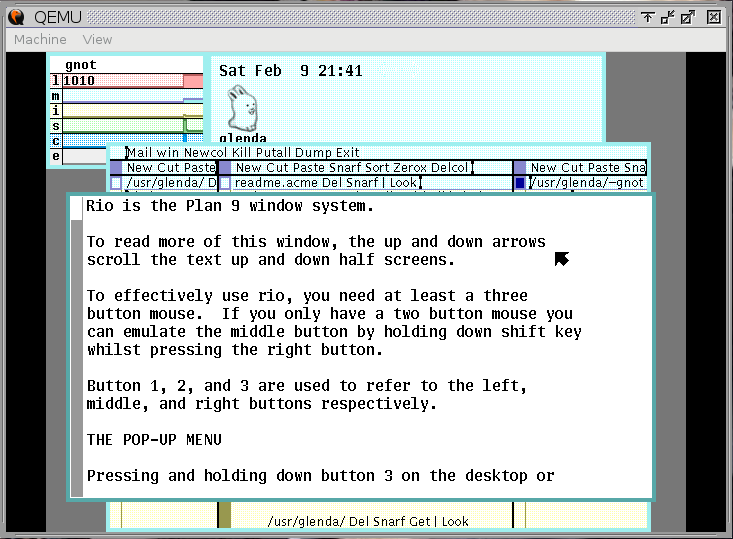The height and width of the screenshot is (539, 733).
Task: Click 'Paste' in the first acme column tag
Action: (201, 167)
